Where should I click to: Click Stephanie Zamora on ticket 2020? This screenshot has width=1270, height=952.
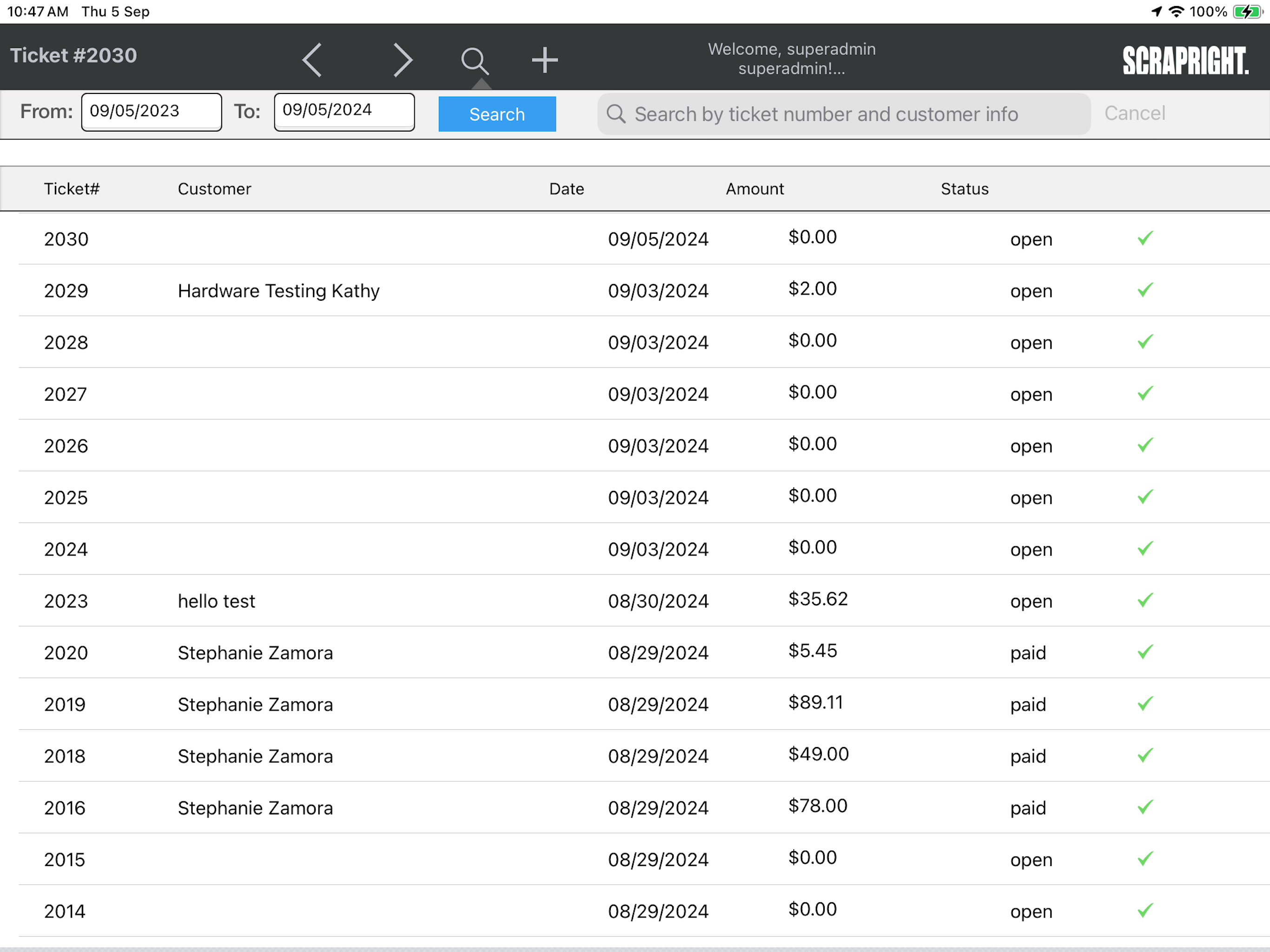[255, 653]
